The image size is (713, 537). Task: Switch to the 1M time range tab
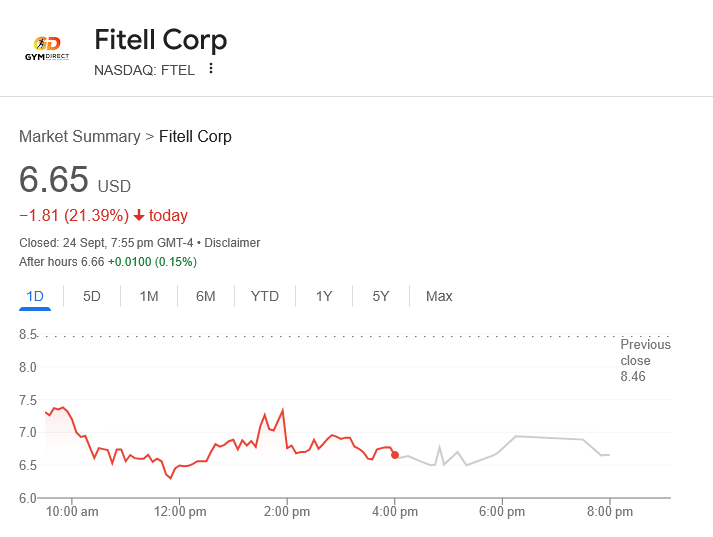[149, 296]
